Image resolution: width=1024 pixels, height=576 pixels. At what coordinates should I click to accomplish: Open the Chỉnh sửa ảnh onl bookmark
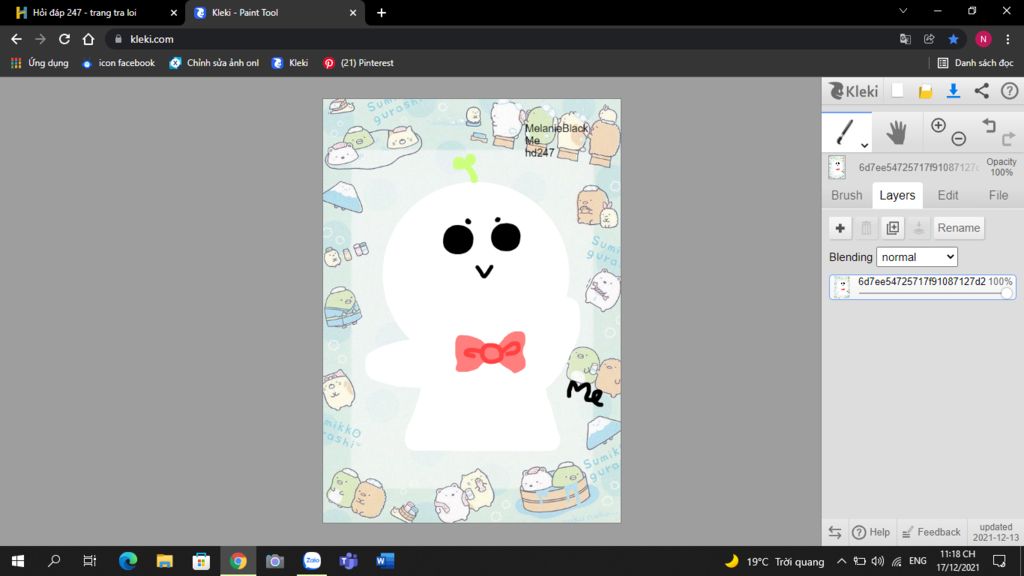point(214,63)
